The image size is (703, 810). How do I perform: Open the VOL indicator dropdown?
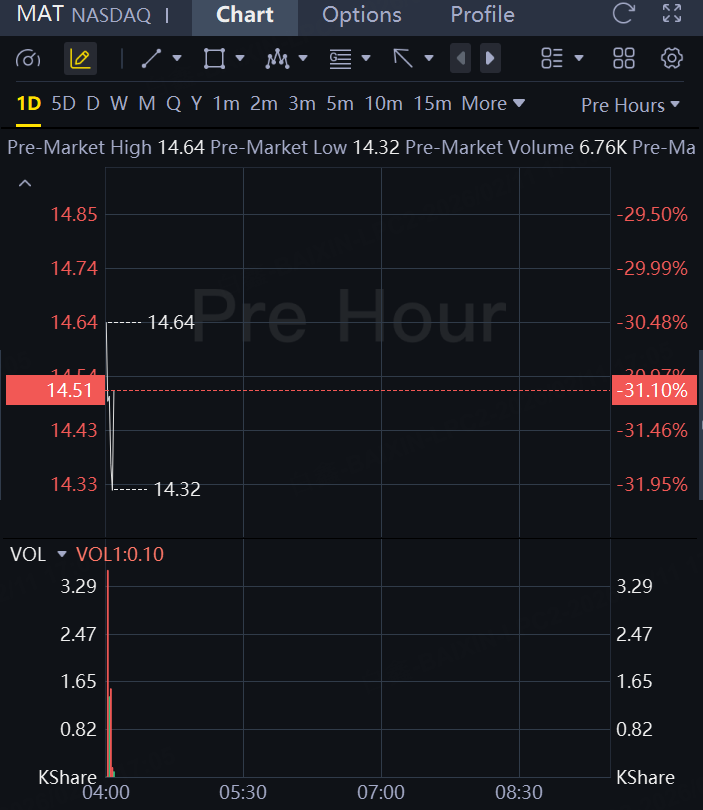point(61,554)
